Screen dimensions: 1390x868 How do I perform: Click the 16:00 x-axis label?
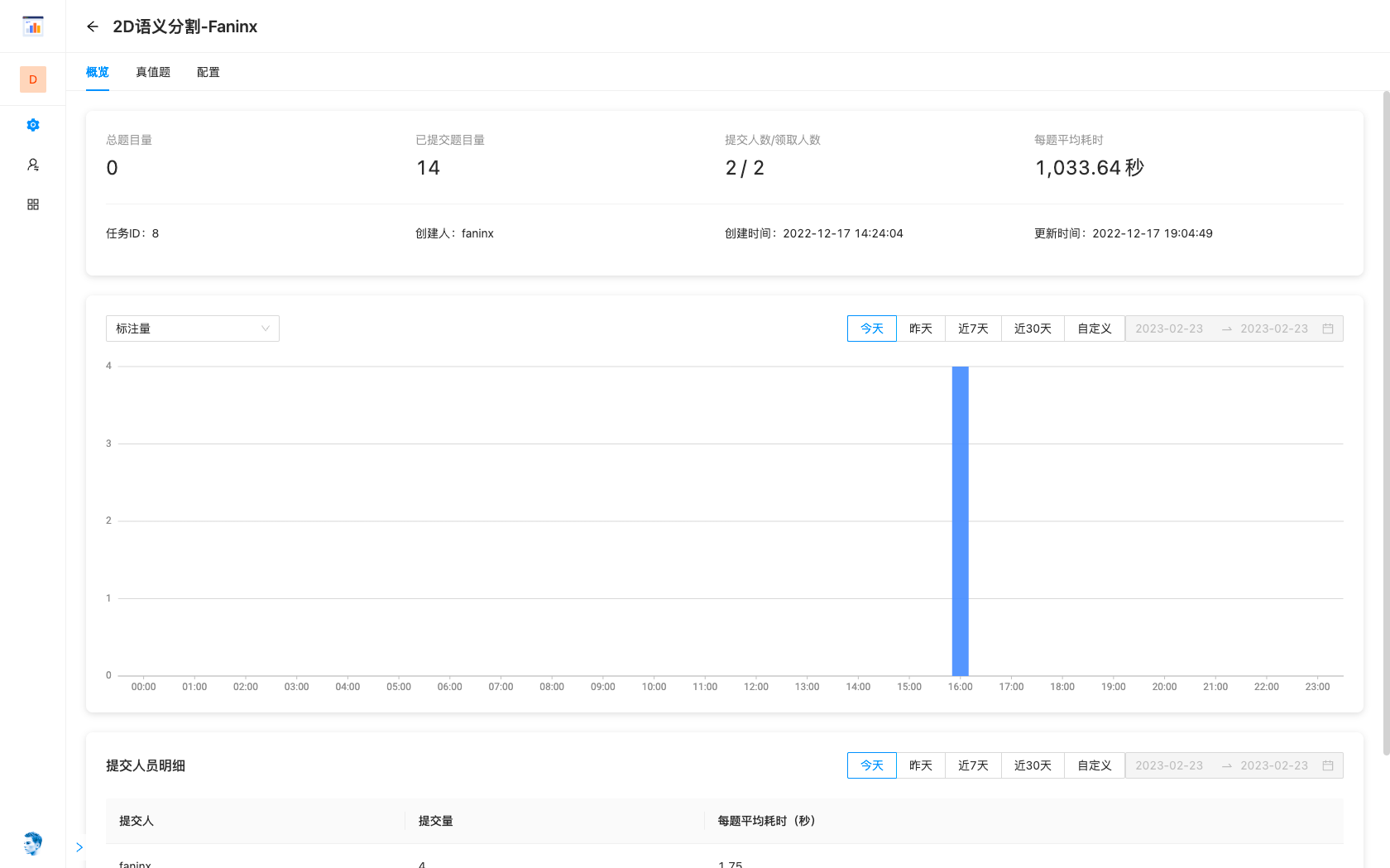(961, 687)
